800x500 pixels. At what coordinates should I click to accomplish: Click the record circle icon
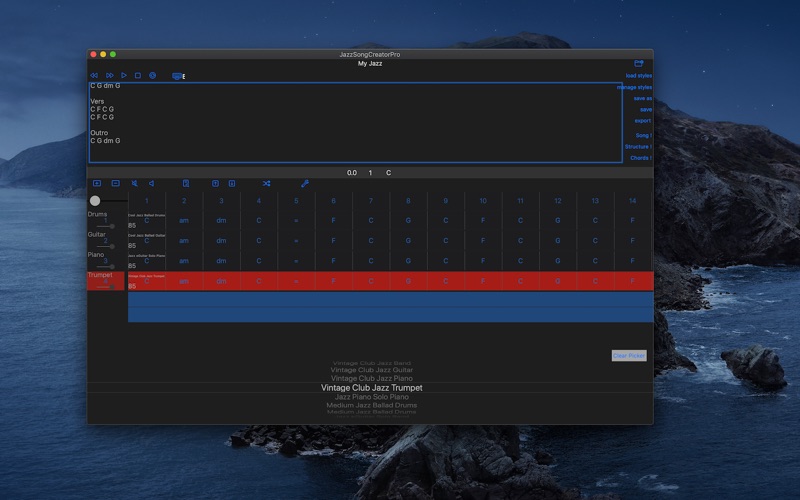152,76
